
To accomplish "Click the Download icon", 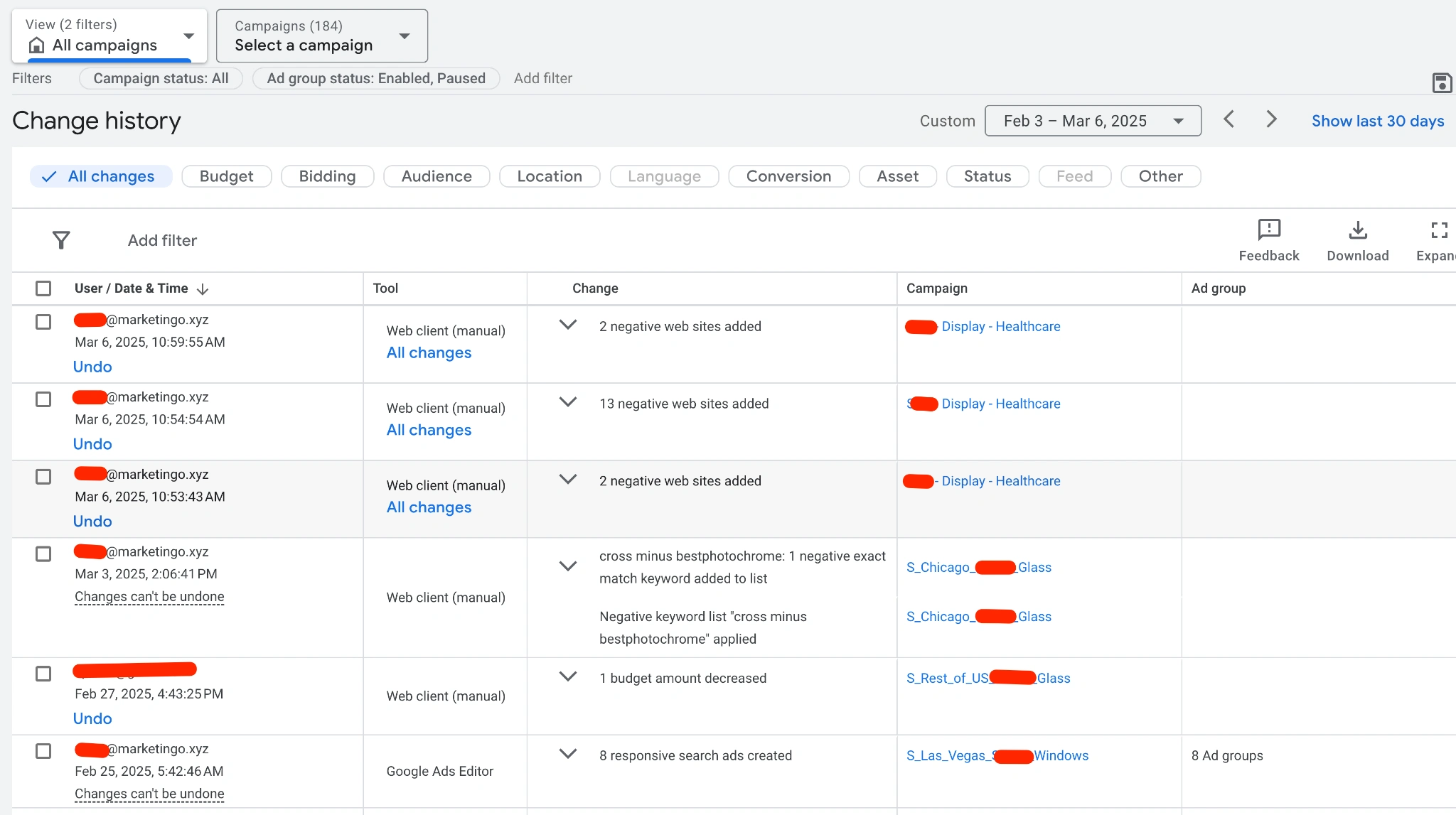I will pos(1357,230).
